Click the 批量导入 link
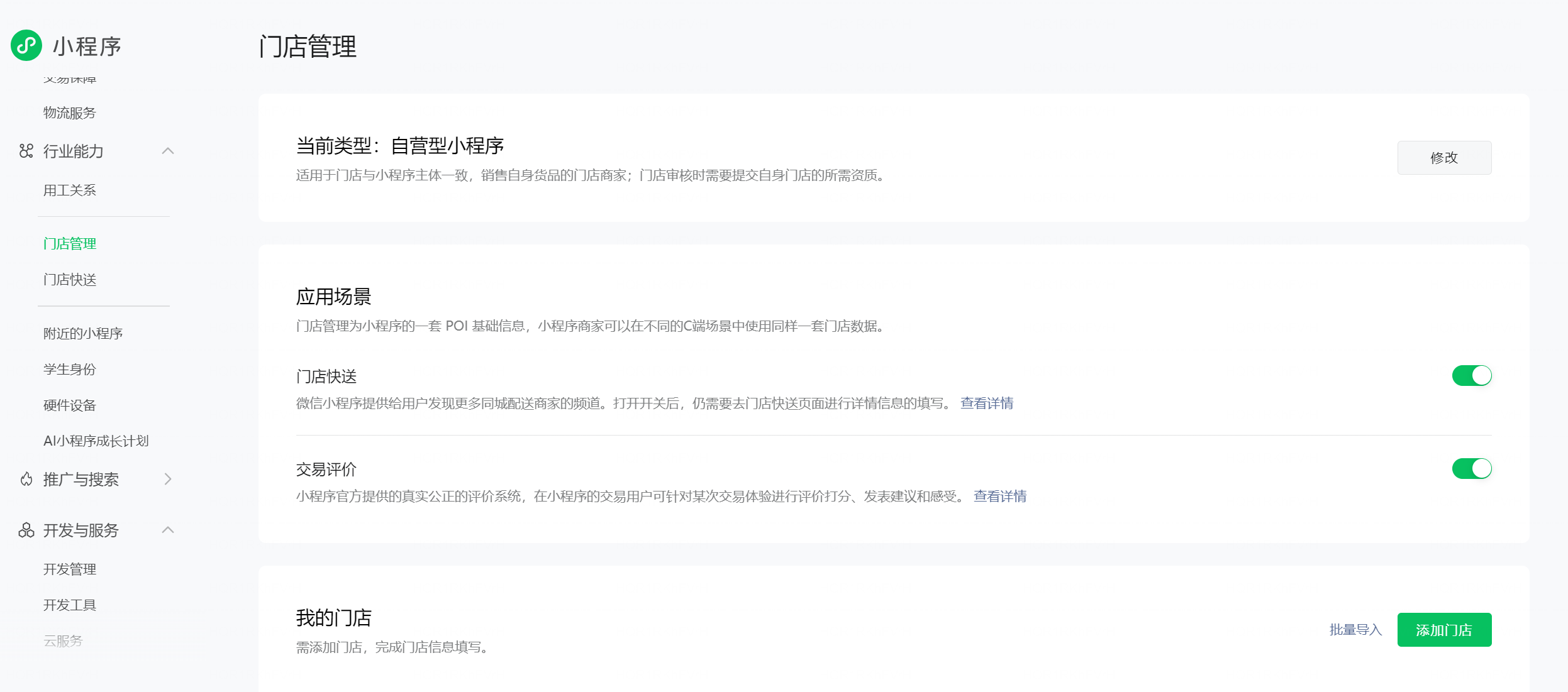 tap(1355, 630)
